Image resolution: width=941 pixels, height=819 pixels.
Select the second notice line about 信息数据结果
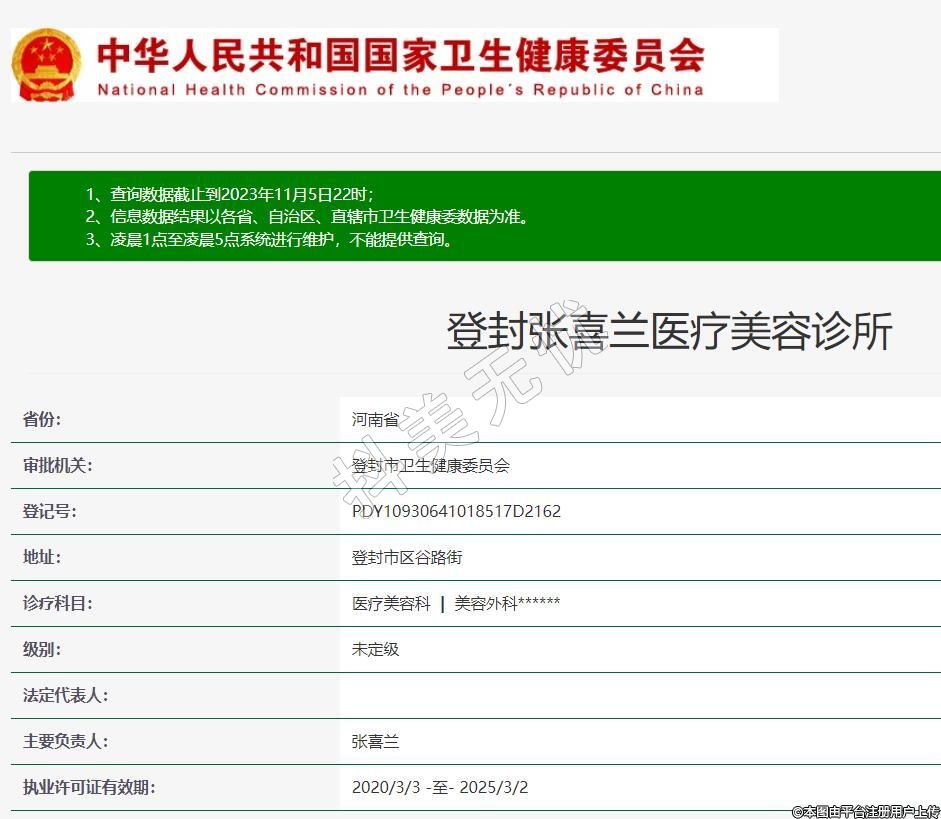(306, 216)
